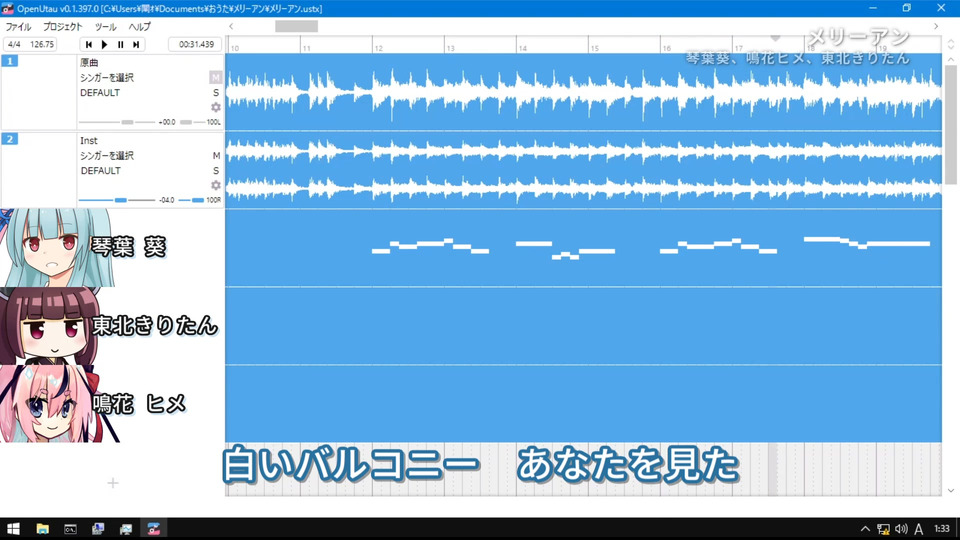Click the view spinner arrows beside the timeline ruler
The height and width of the screenshot is (540, 960).
(x=950, y=44)
